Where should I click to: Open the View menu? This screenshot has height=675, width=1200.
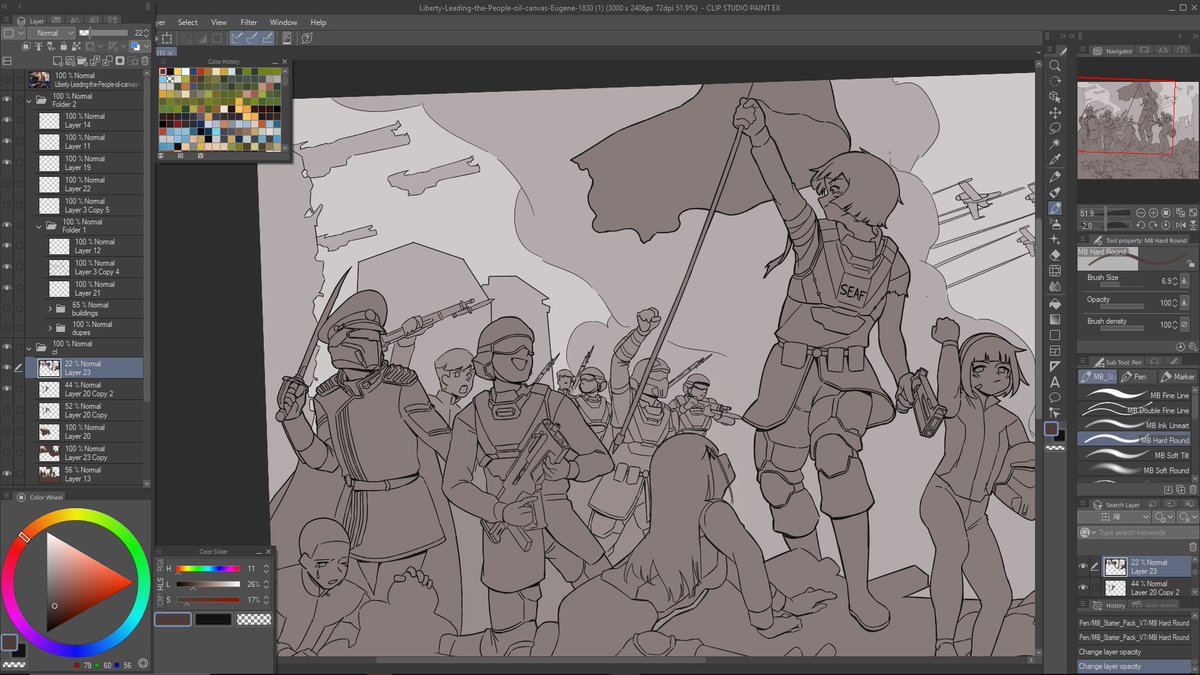219,22
